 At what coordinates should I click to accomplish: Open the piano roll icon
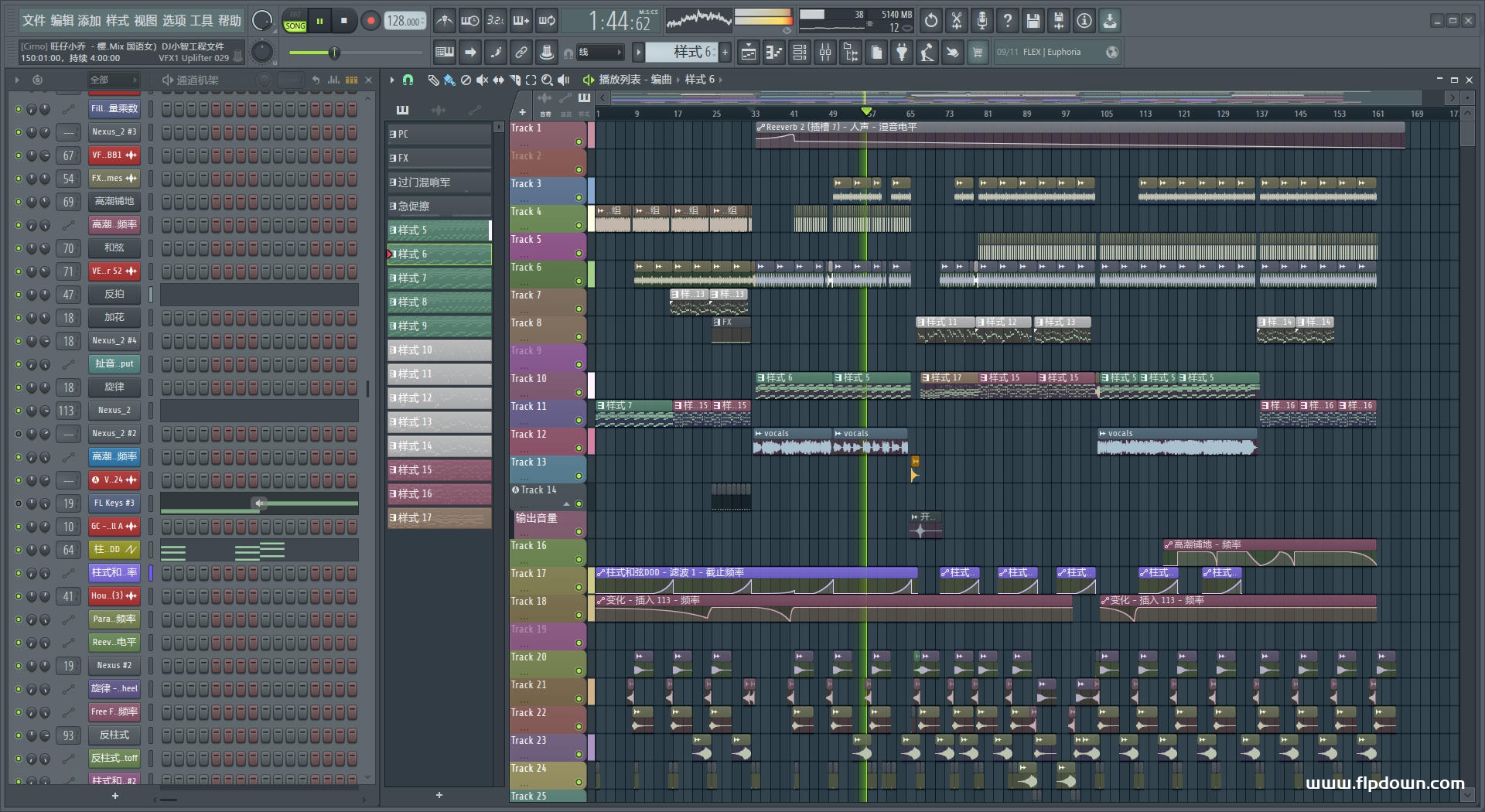(x=773, y=53)
